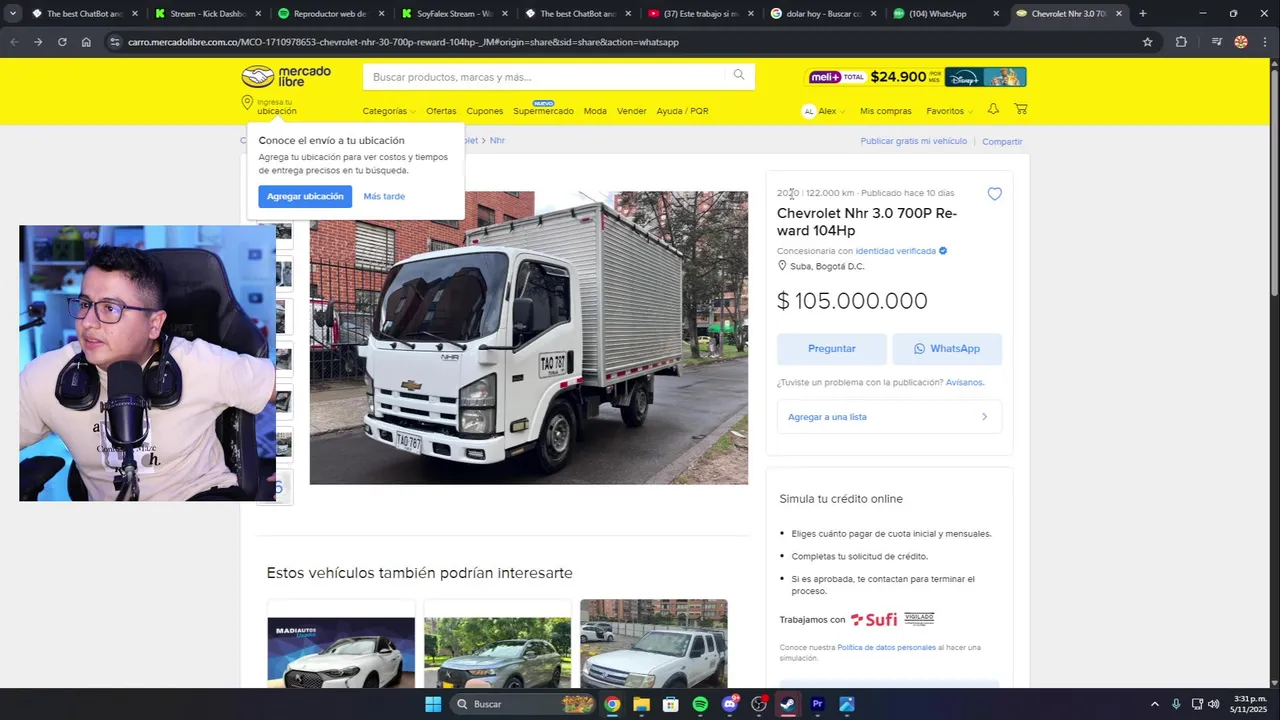Click the Avísanos link
The width and height of the screenshot is (1280, 720).
point(965,382)
